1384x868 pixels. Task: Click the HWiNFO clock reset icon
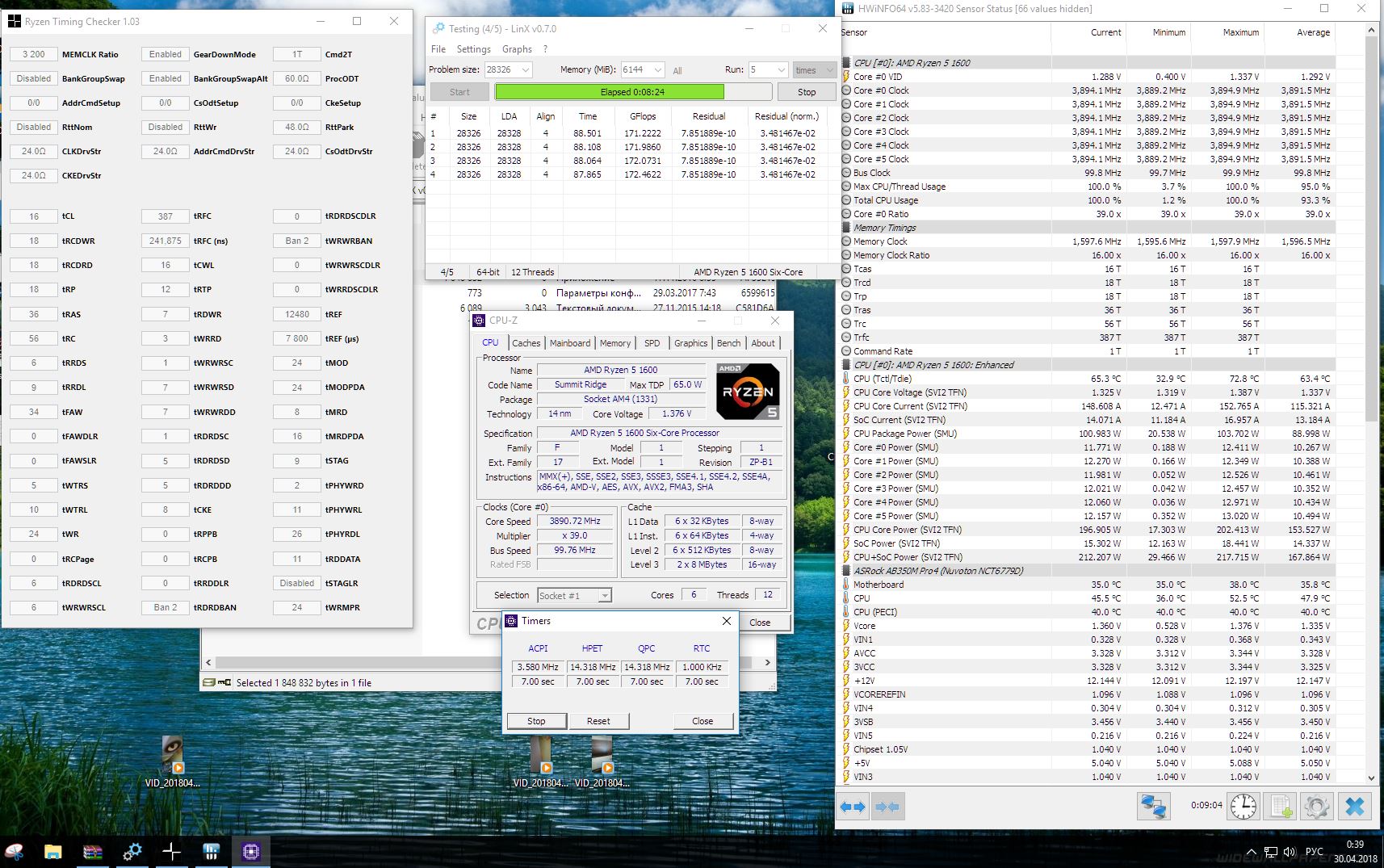[x=1244, y=806]
